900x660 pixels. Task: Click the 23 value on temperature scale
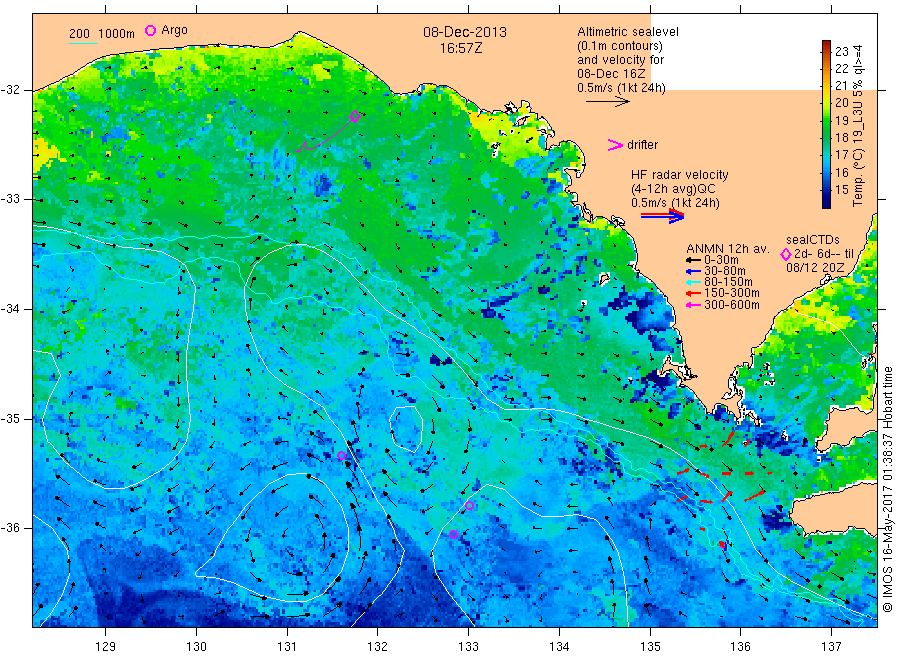(x=841, y=51)
